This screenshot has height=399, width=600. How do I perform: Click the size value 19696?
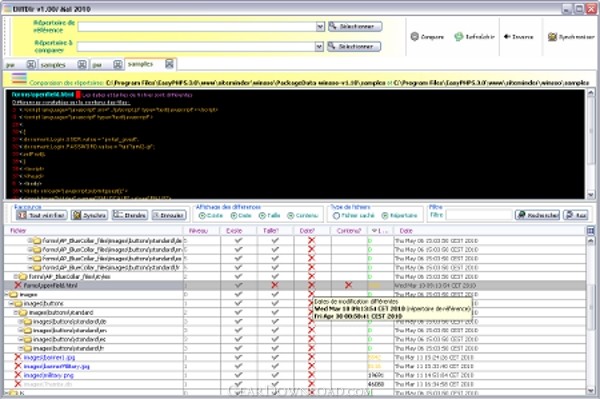pos(376,375)
